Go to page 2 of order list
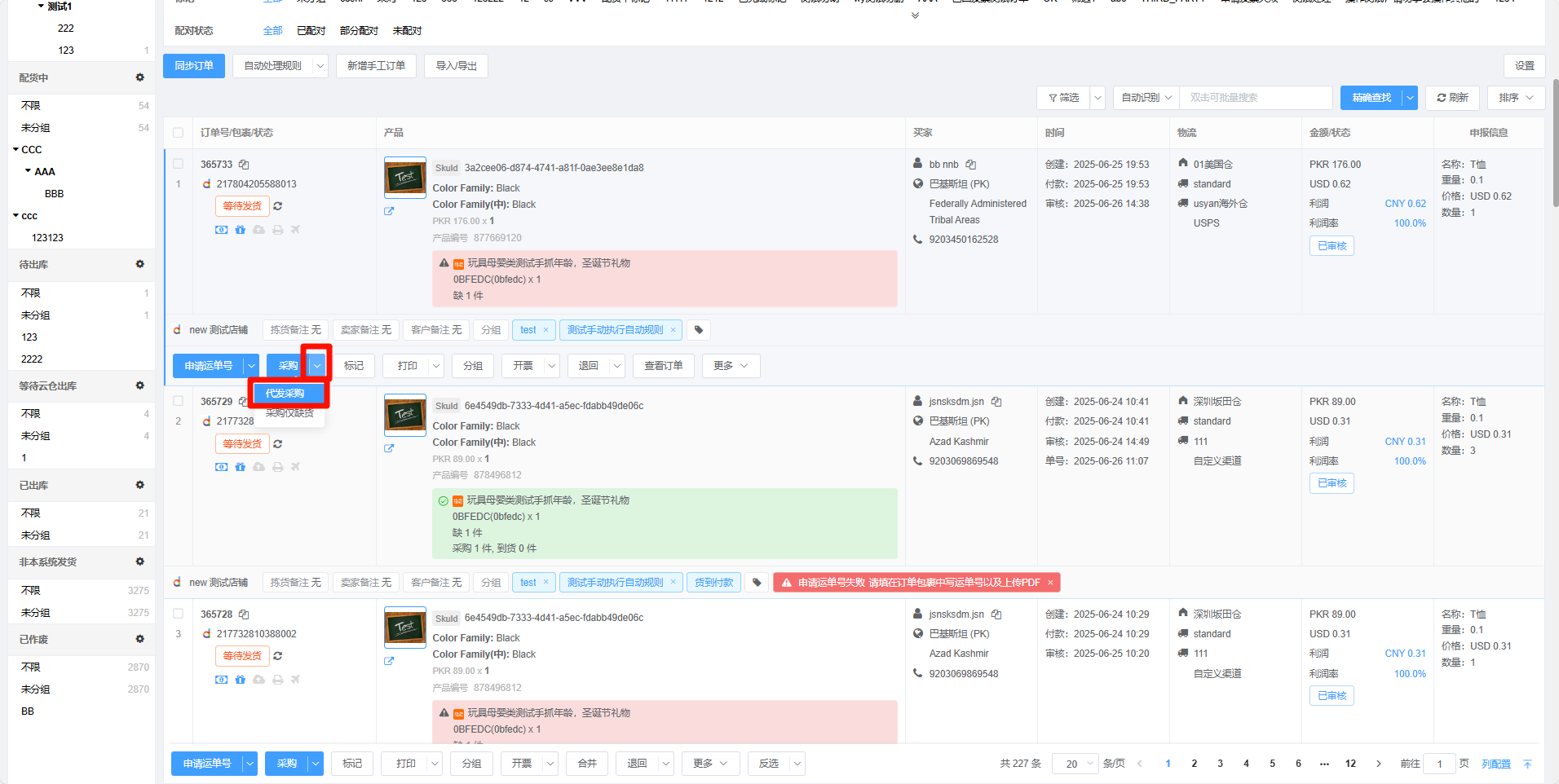 1194,764
